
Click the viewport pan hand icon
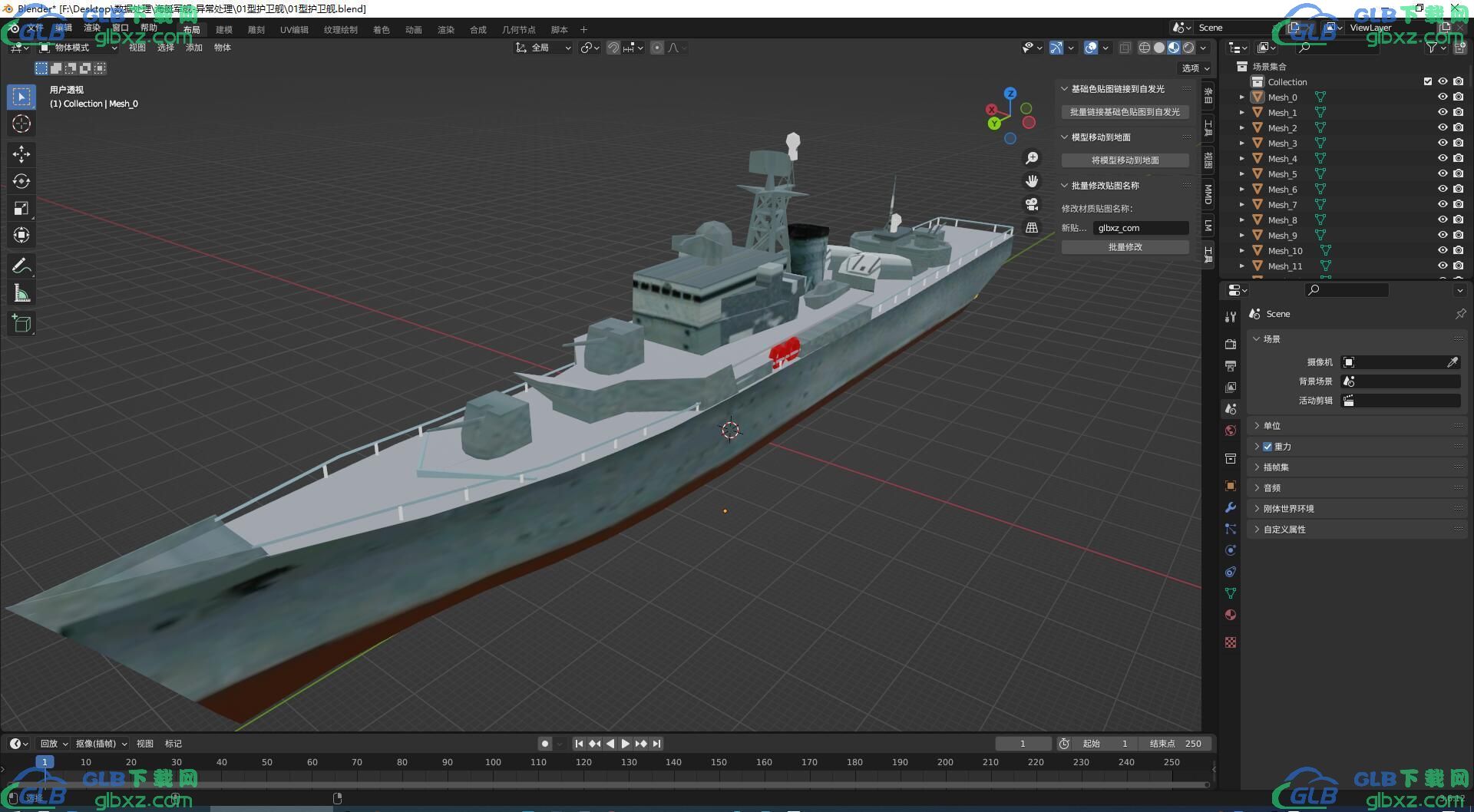1032,181
